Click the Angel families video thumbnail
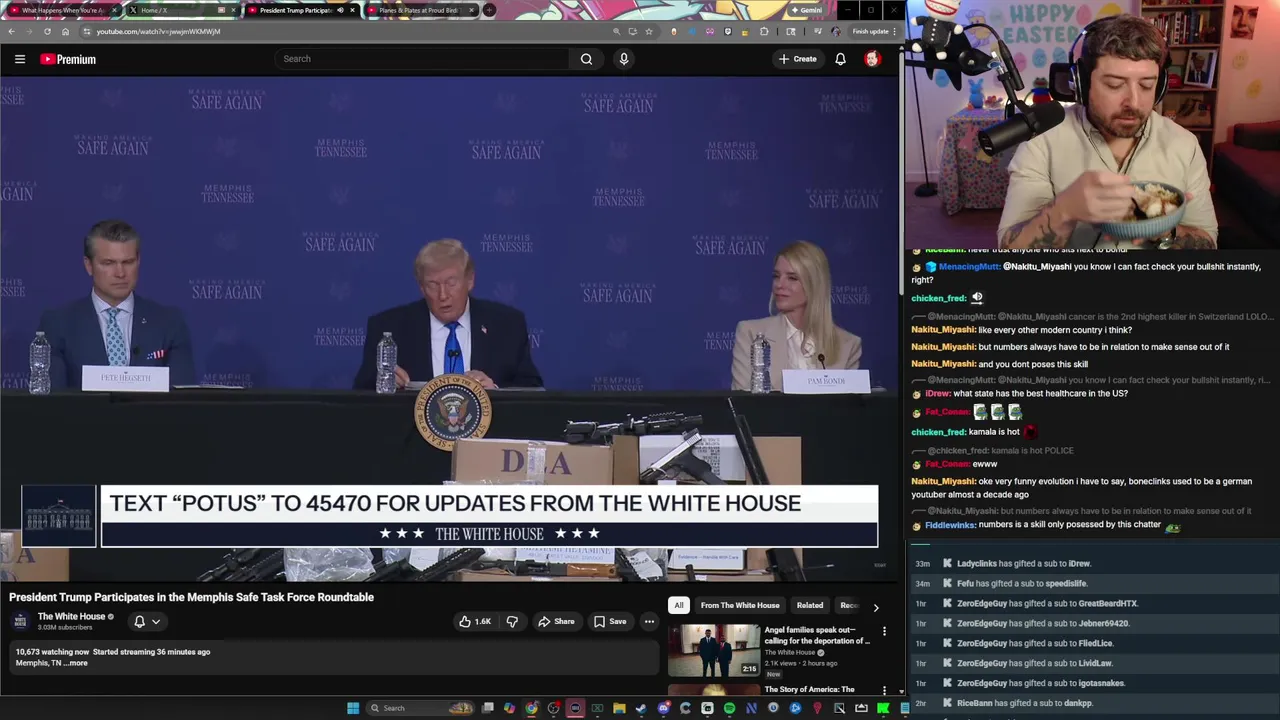 point(714,650)
